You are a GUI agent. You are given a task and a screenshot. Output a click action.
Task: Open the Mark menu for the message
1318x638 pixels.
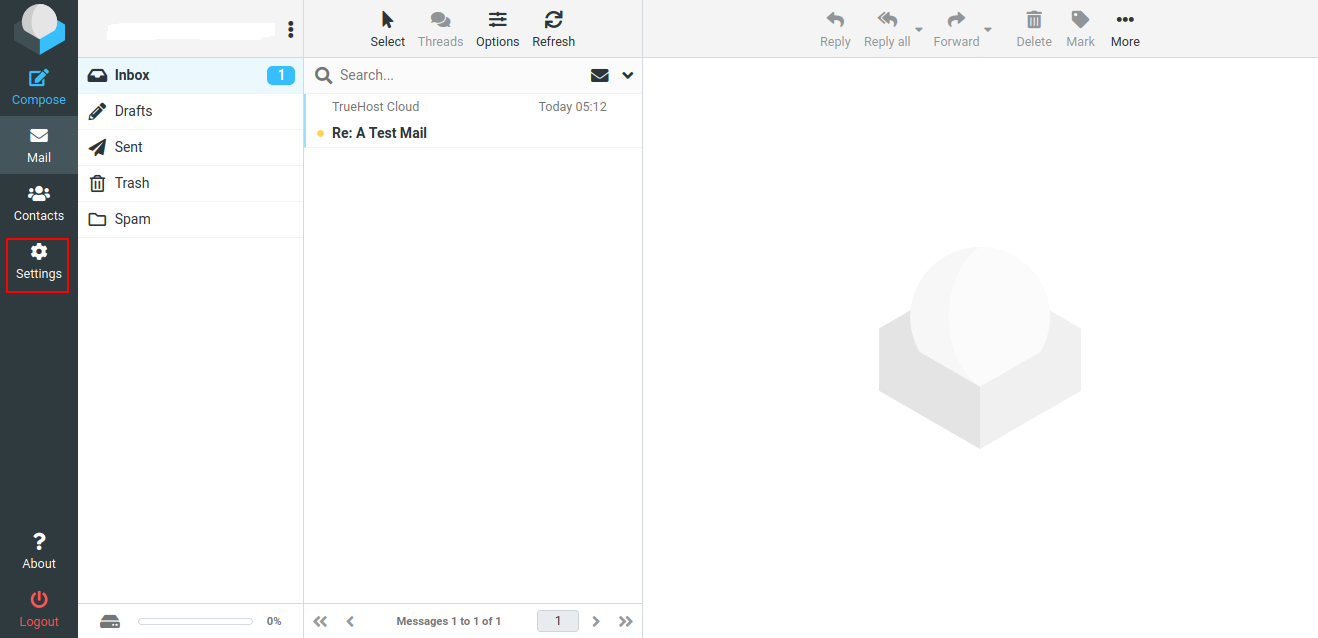[x=1080, y=27]
